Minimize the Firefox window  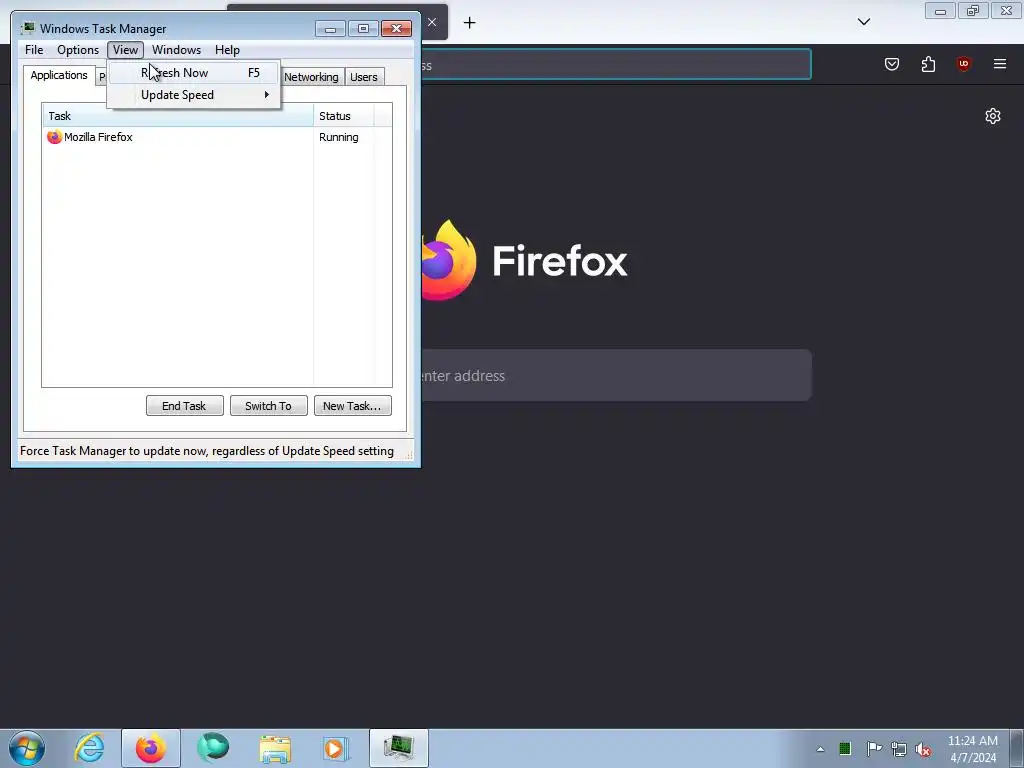[x=940, y=11]
